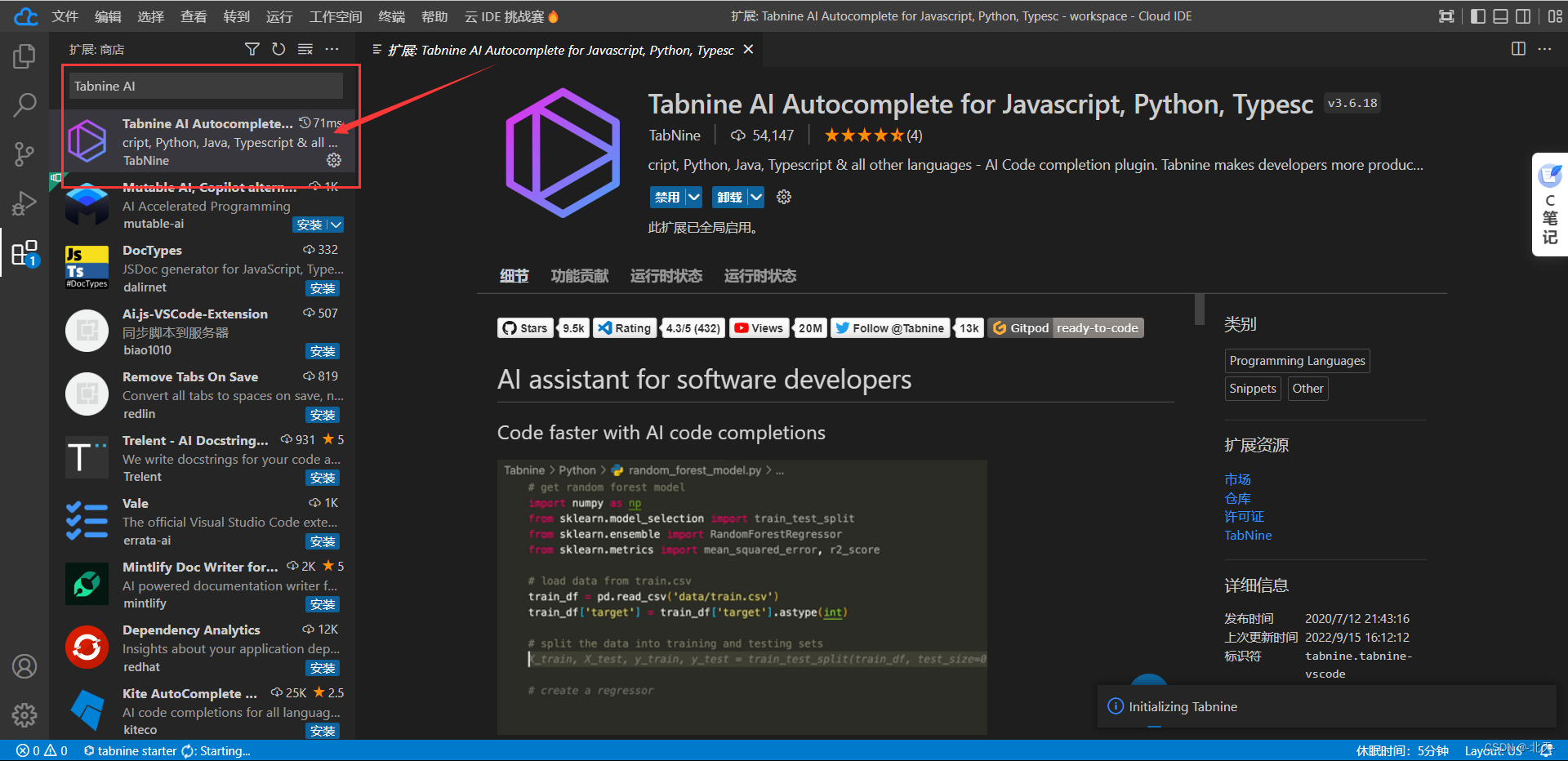Install Remove Tabs On Save extension
Viewport: 1568px width, 761px height.
coord(323,415)
